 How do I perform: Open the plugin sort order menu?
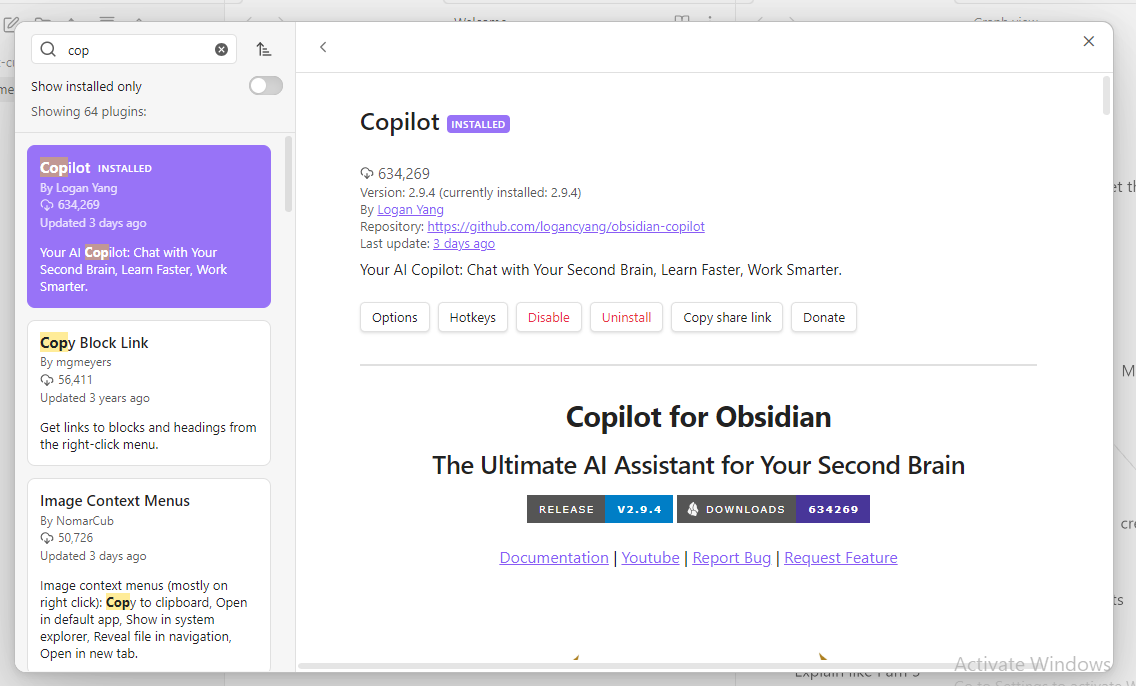click(x=264, y=49)
